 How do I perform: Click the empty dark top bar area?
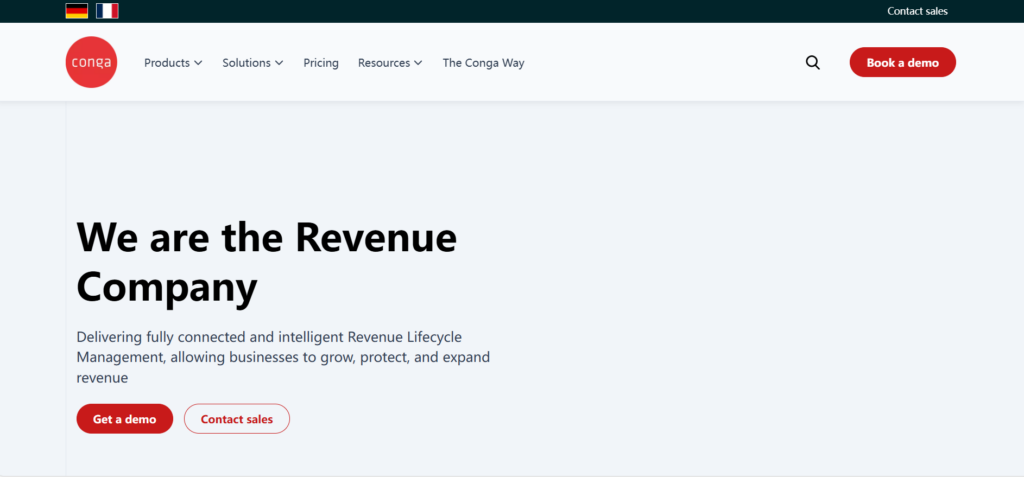[x=500, y=11]
